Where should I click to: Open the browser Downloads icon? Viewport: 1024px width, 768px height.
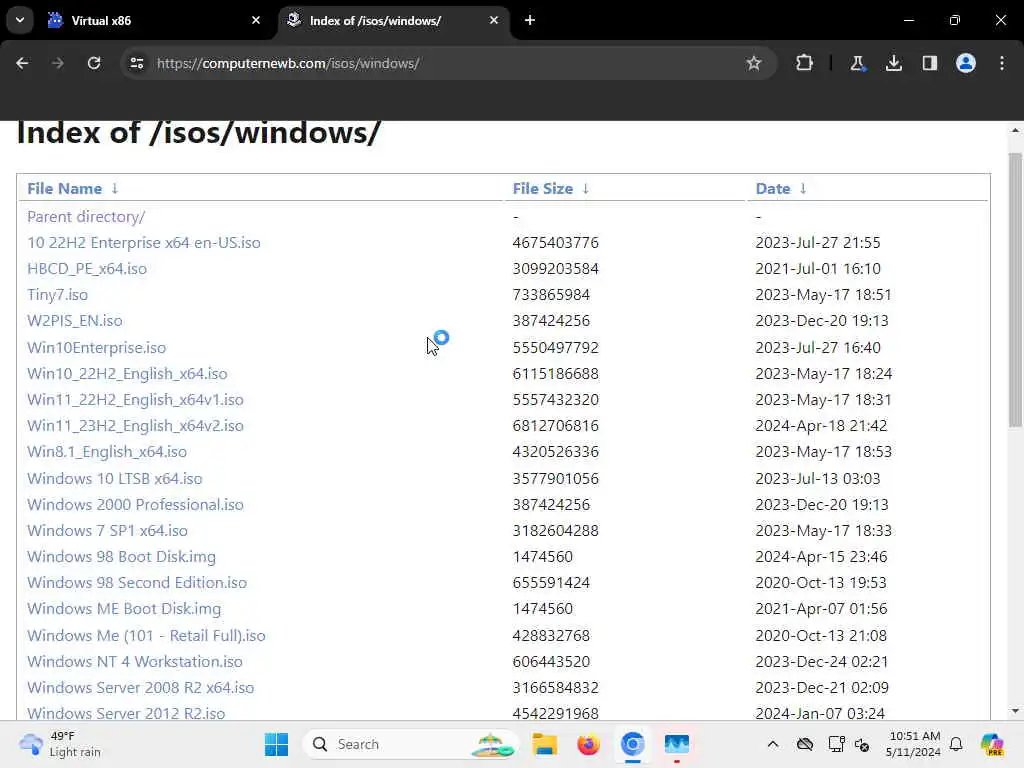(x=893, y=63)
